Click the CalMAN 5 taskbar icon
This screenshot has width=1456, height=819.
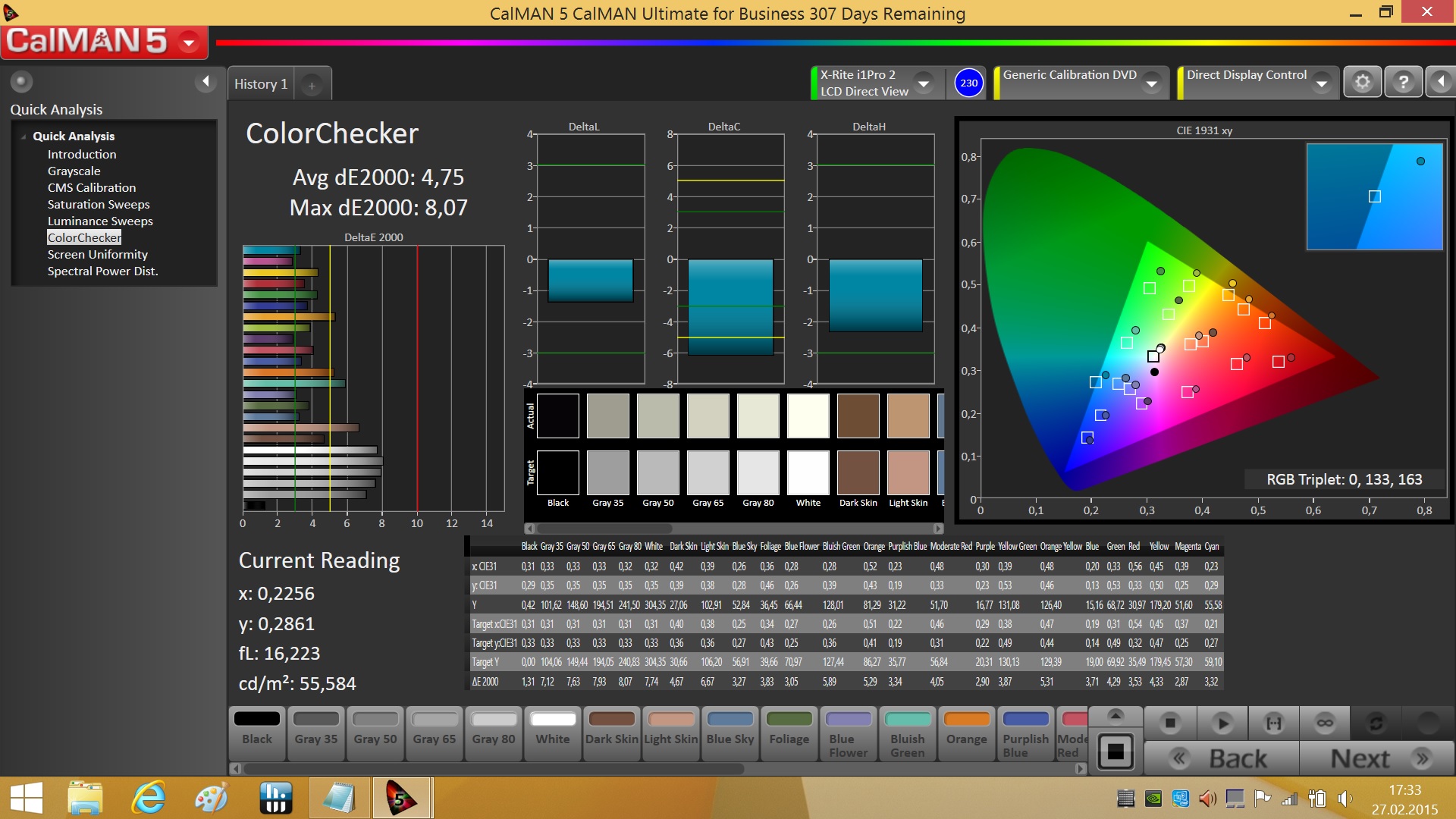(401, 799)
